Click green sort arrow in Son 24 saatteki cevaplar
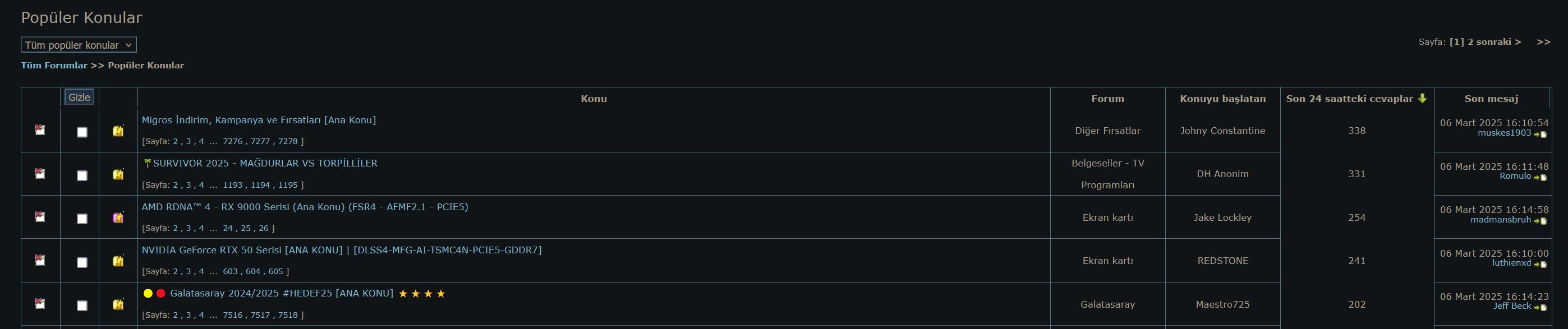 pyautogui.click(x=1422, y=99)
